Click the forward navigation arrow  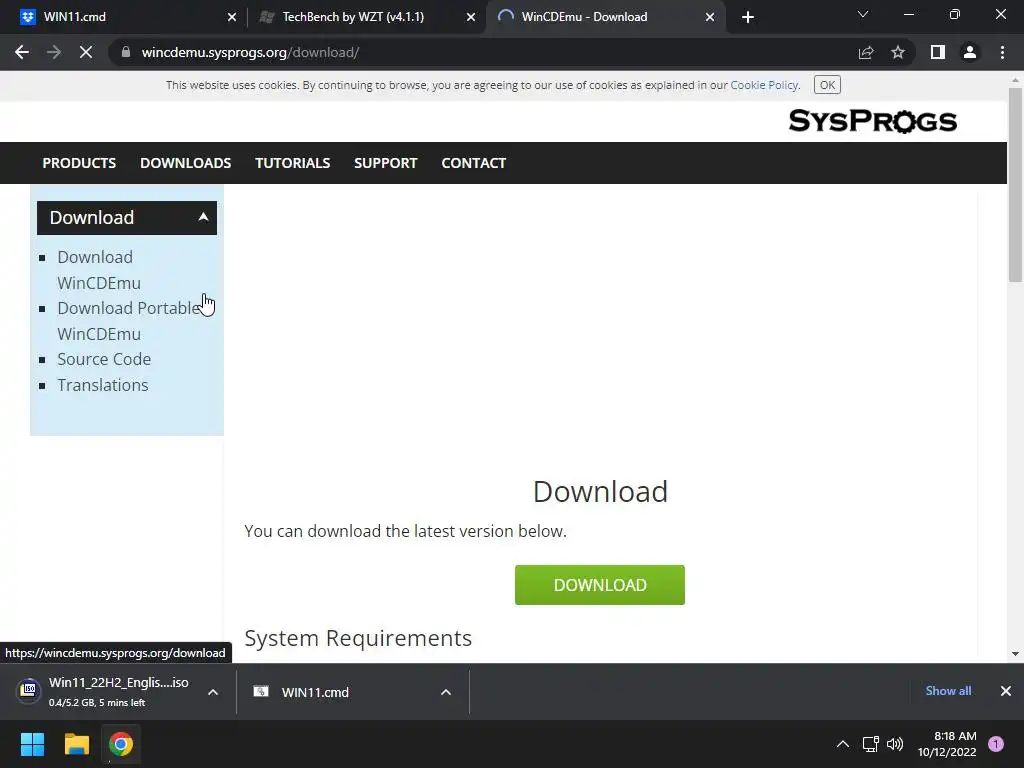click(x=54, y=52)
